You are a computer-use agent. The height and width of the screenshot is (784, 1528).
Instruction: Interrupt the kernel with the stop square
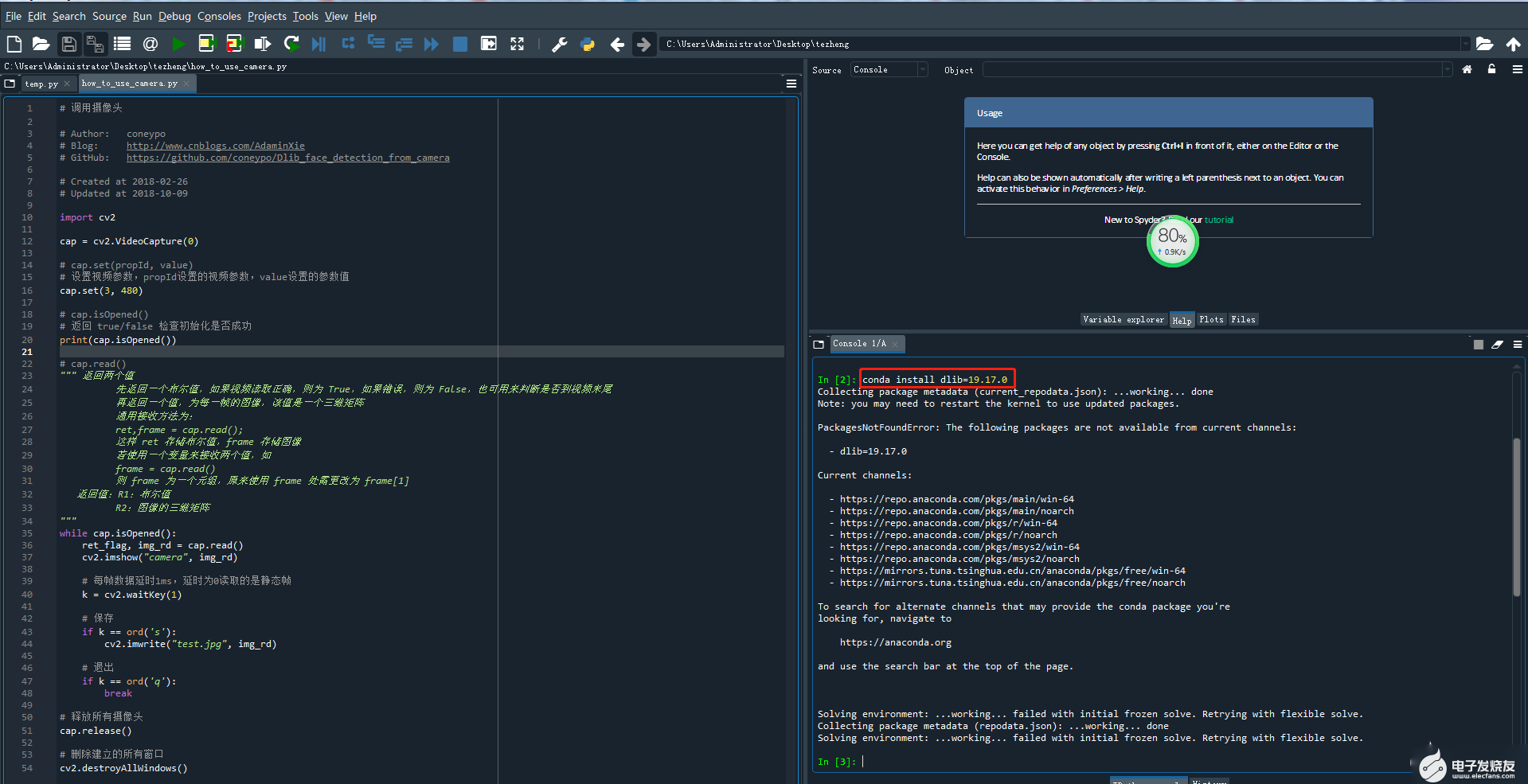point(1479,344)
